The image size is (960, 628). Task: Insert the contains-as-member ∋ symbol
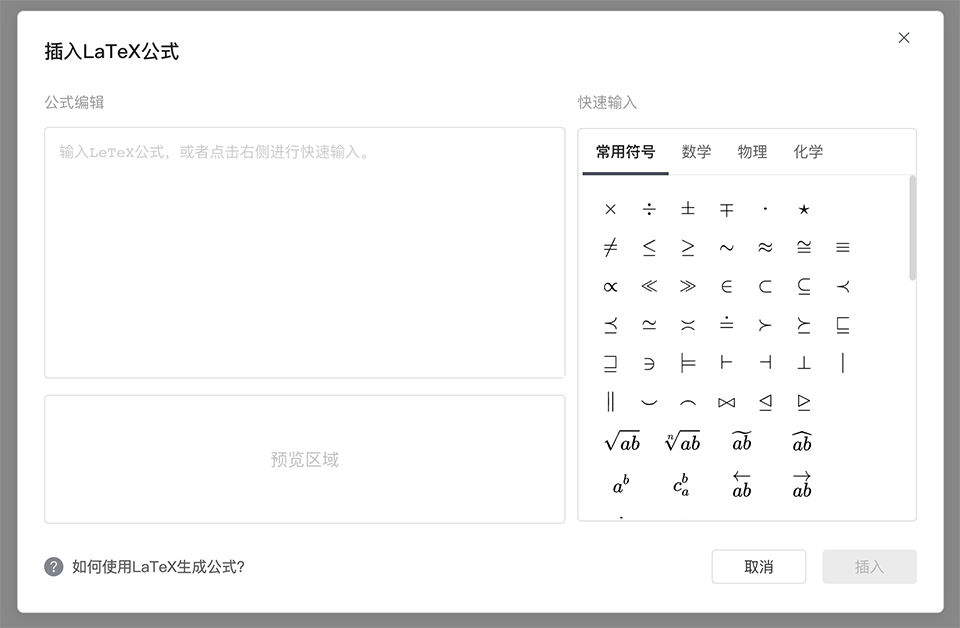(649, 364)
